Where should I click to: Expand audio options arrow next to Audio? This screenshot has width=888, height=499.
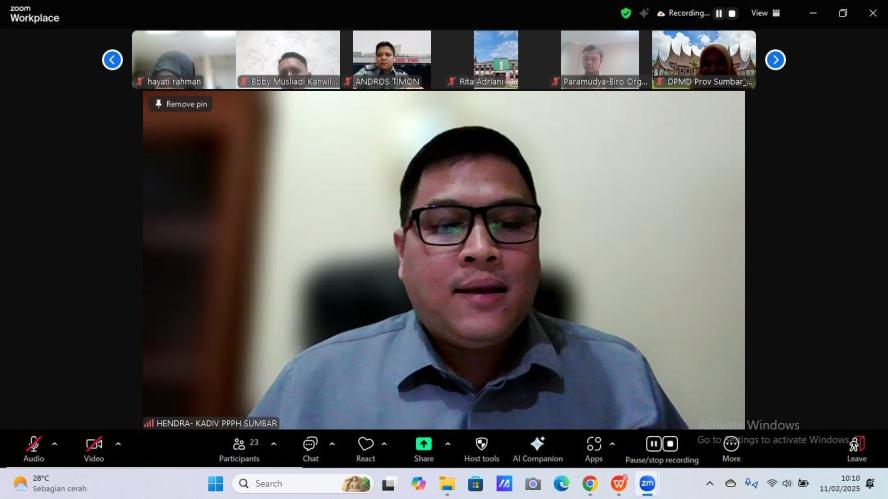[x=54, y=444]
